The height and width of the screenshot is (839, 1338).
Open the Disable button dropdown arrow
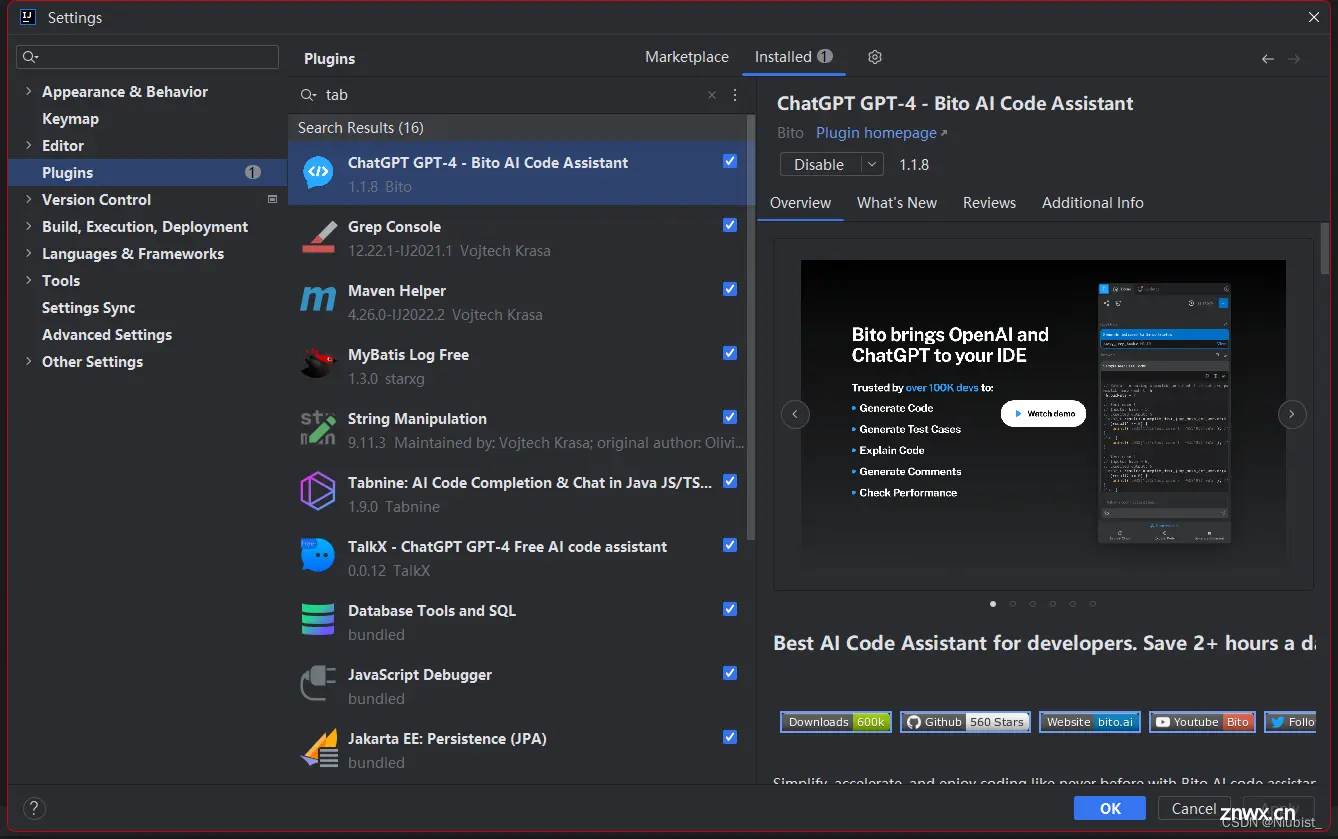tap(872, 164)
